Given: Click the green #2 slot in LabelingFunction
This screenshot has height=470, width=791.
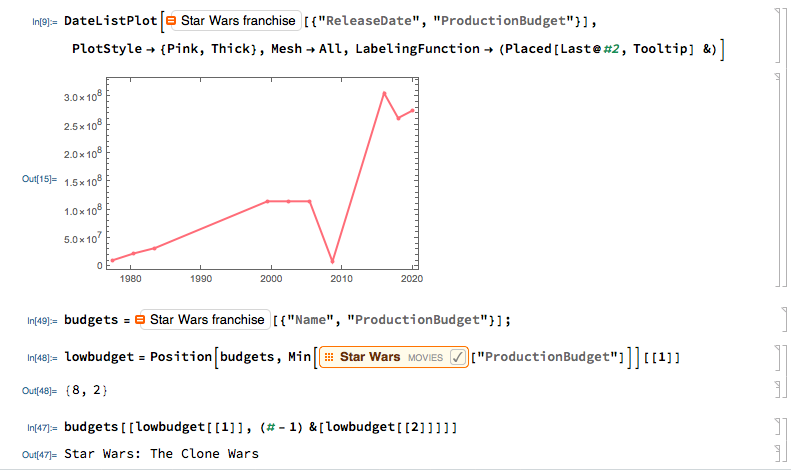Looking at the screenshot, I should pos(611,49).
